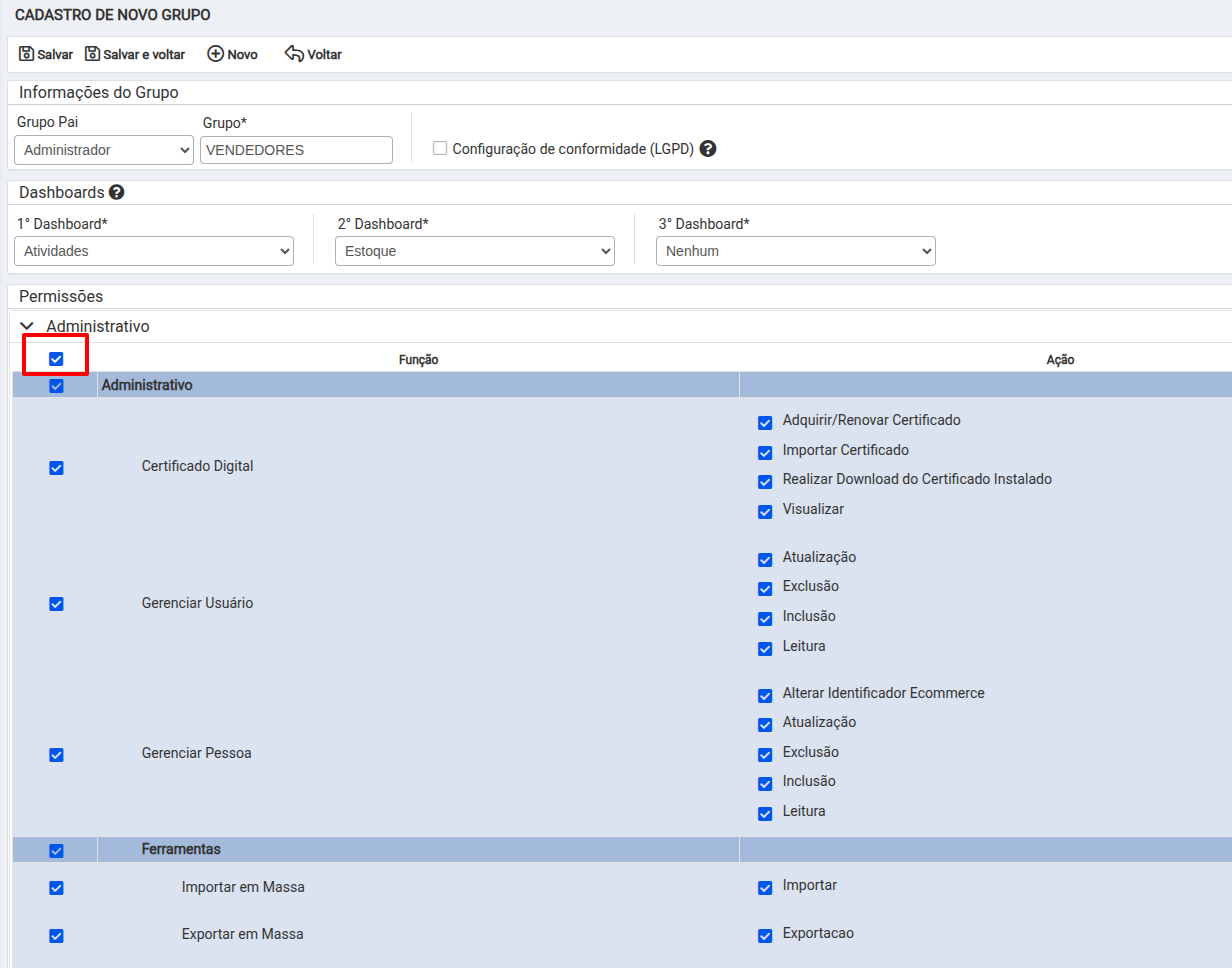Screen dimensions: 1232x968
Task: Uncheck Alterar Identificador Ecommerce action
Action: (765, 696)
